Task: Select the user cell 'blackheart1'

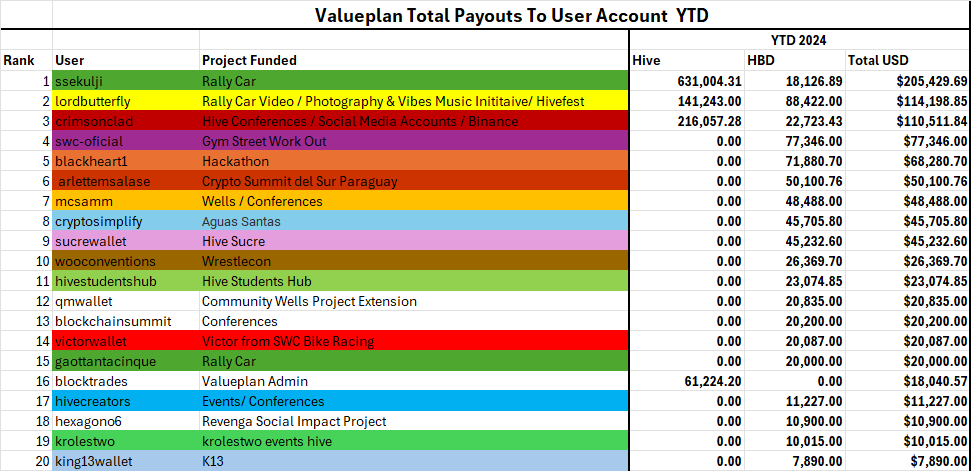Action: [x=126, y=162]
